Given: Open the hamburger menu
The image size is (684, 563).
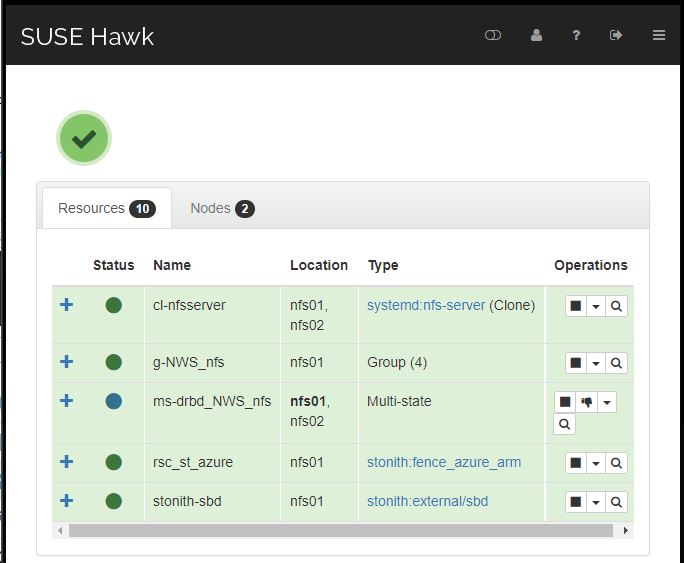Looking at the screenshot, I should click(659, 35).
